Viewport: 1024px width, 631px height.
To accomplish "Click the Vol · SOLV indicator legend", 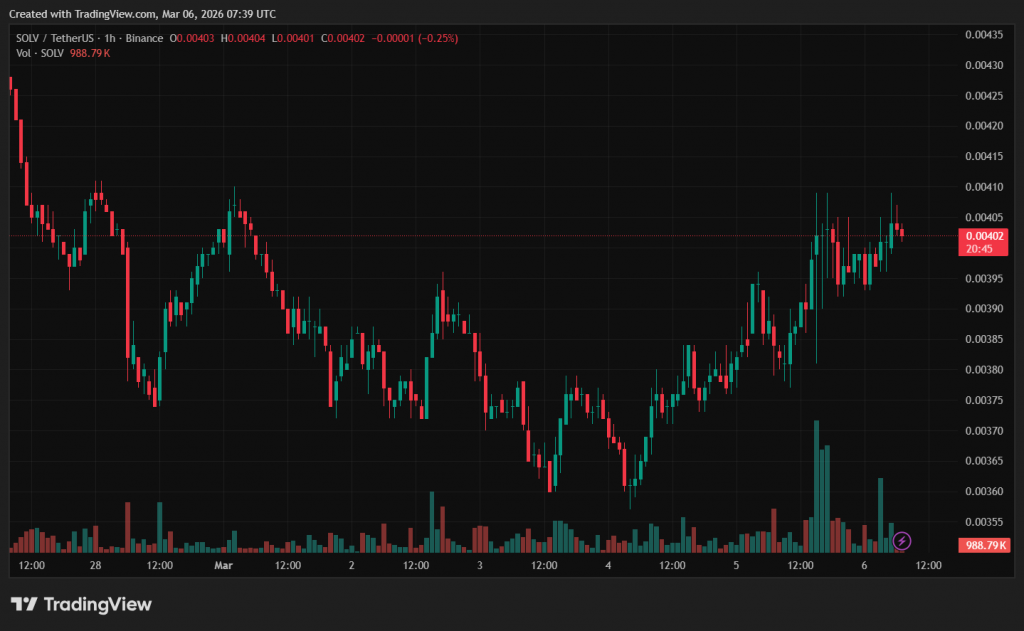I will pos(39,52).
